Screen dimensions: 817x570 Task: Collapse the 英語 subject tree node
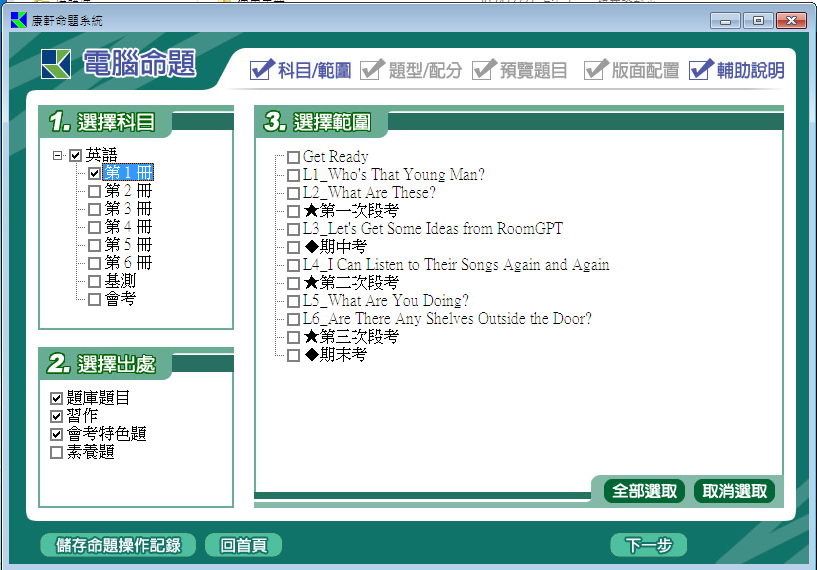58,155
